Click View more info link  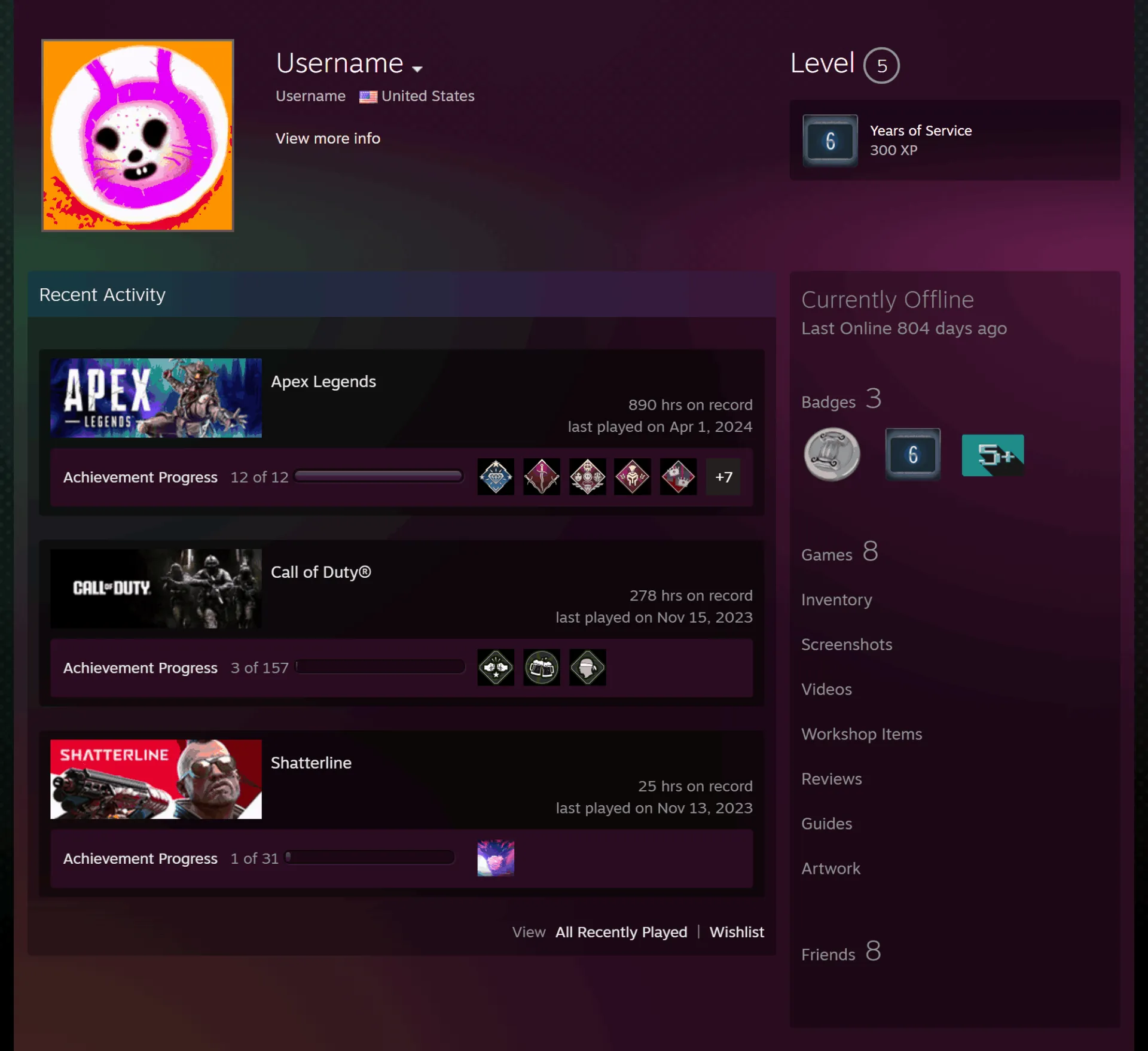tap(328, 138)
